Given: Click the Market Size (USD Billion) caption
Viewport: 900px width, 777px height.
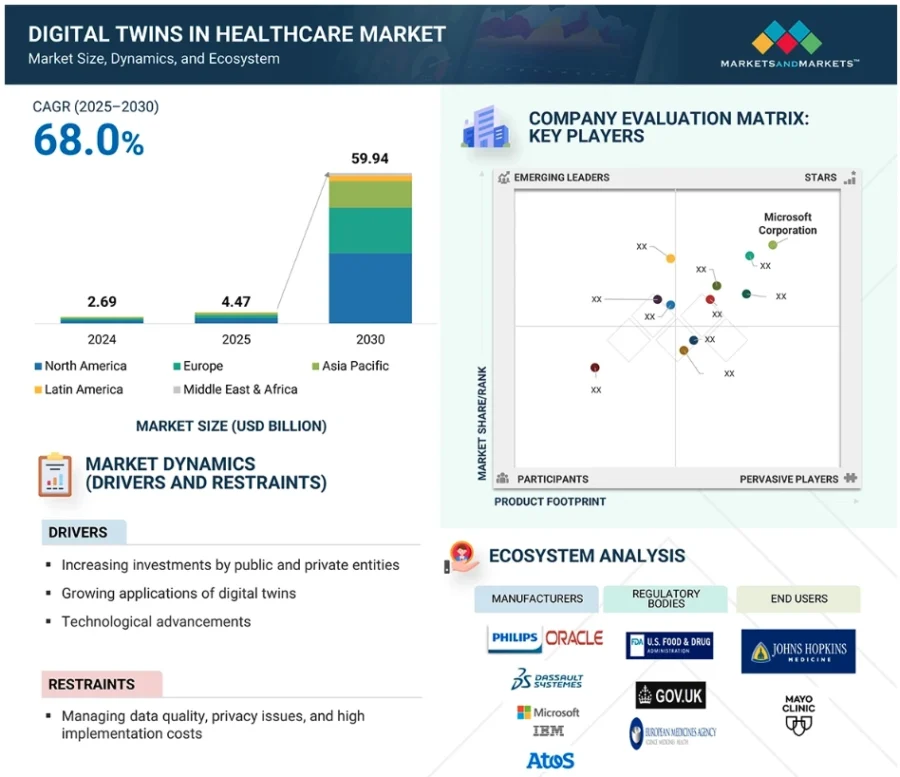Looking at the screenshot, I should coord(231,426).
